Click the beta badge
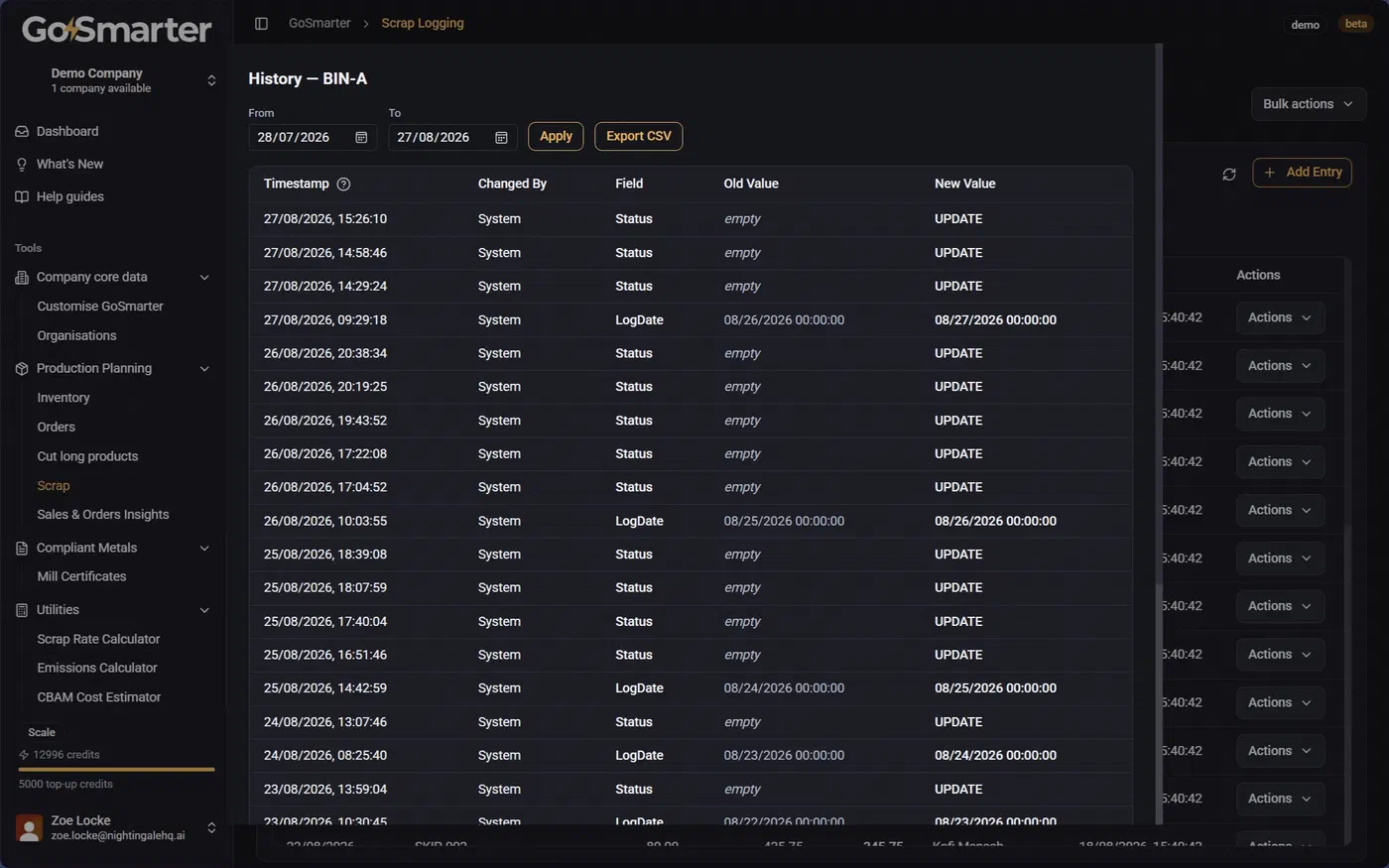The height and width of the screenshot is (868, 1389). [1356, 24]
